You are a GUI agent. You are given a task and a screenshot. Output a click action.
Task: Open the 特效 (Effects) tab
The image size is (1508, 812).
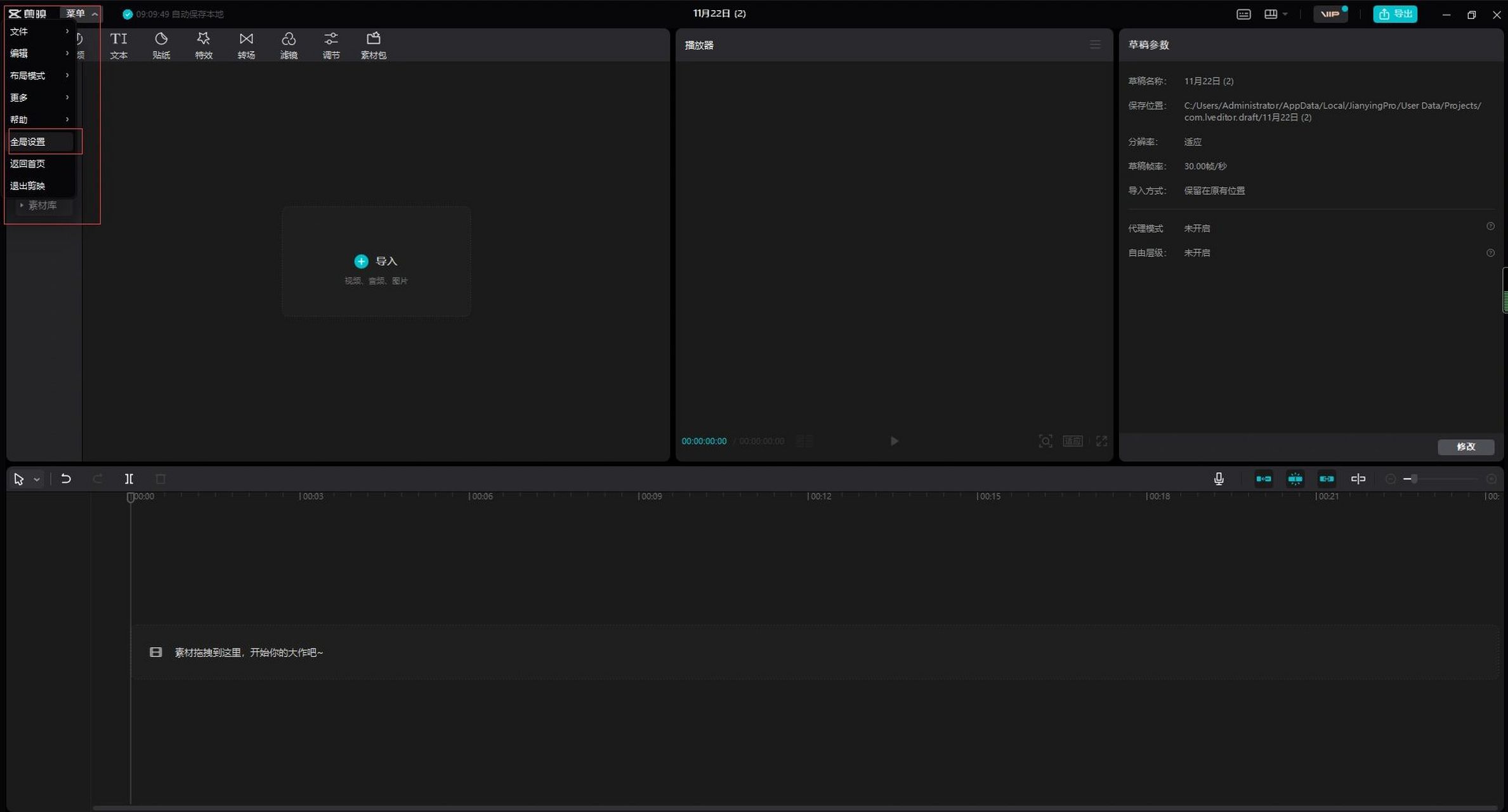pos(204,46)
